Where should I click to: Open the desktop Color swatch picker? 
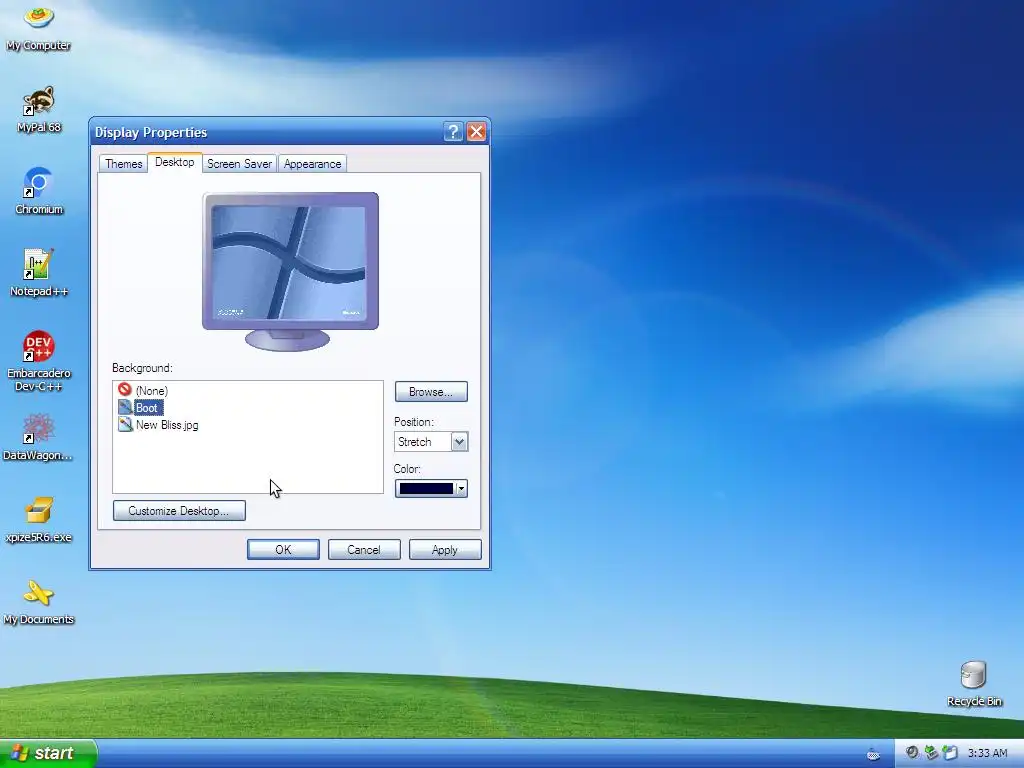[431, 488]
